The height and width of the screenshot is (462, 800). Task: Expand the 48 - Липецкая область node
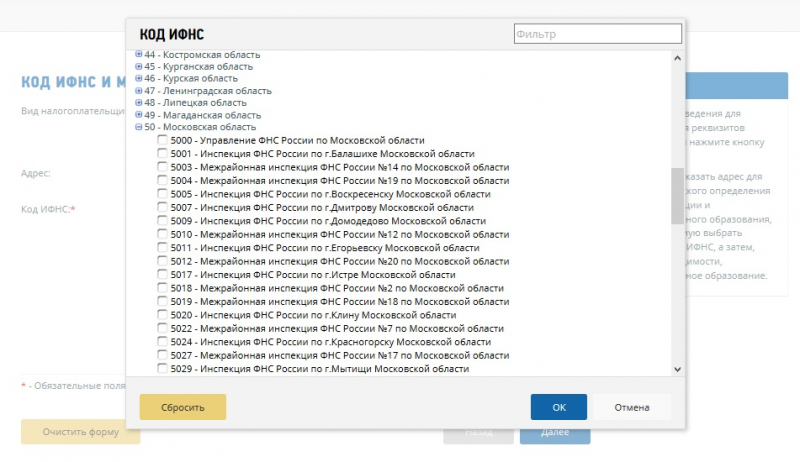pyautogui.click(x=138, y=103)
